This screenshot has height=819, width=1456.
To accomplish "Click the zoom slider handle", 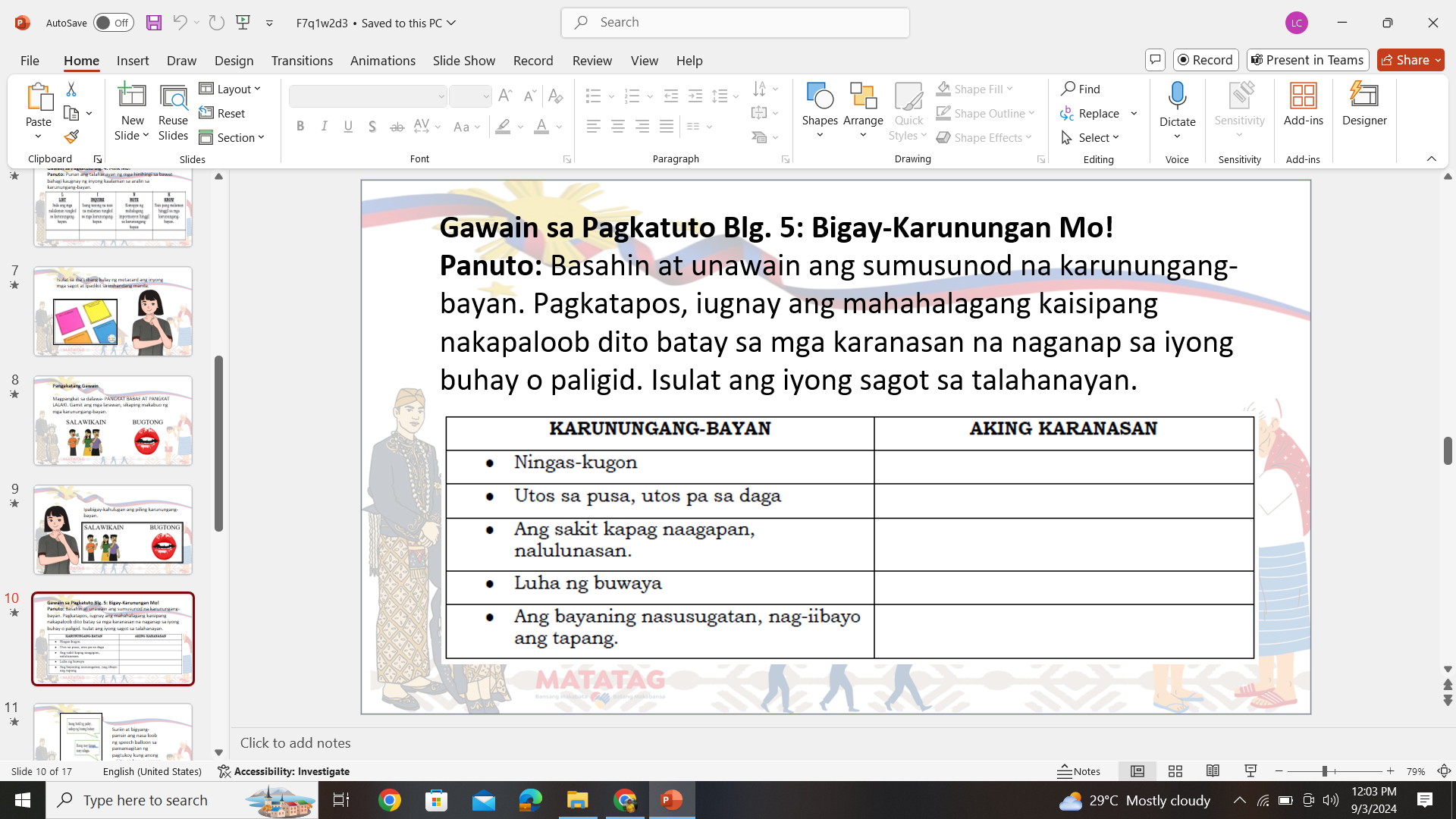I will [1325, 771].
